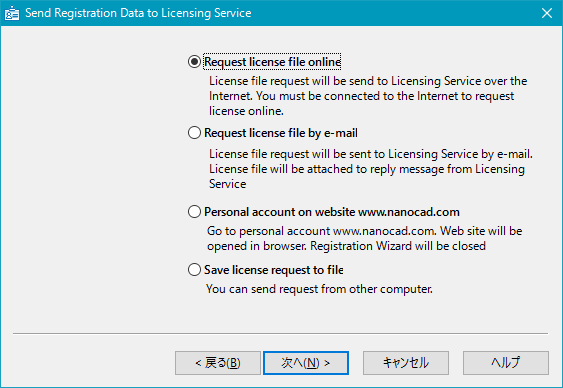Click the 'Request license file online' label text
The height and width of the screenshot is (388, 563).
(x=272, y=62)
